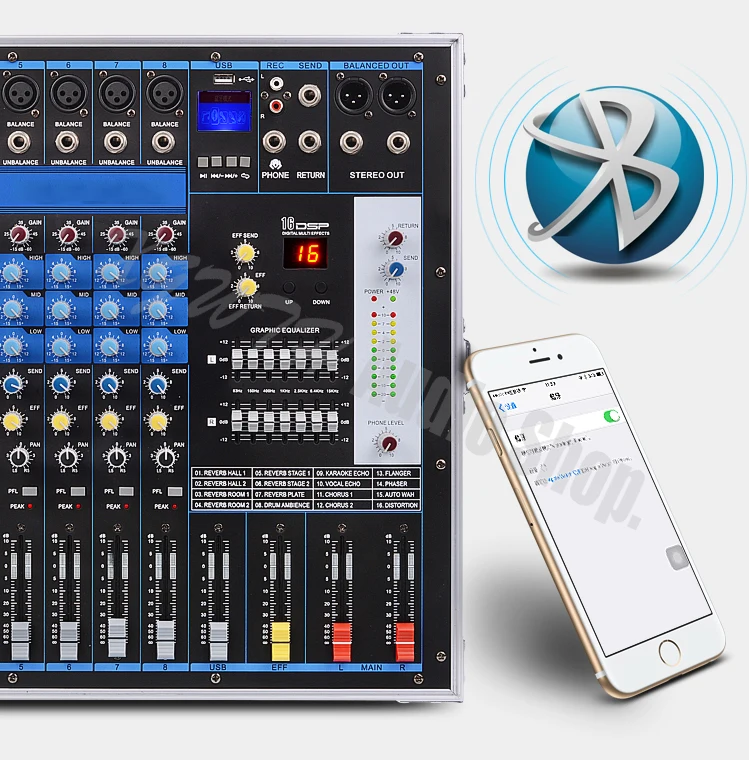Tap the USB play/pause button
Viewport: 749px width, 760px height.
203,161
